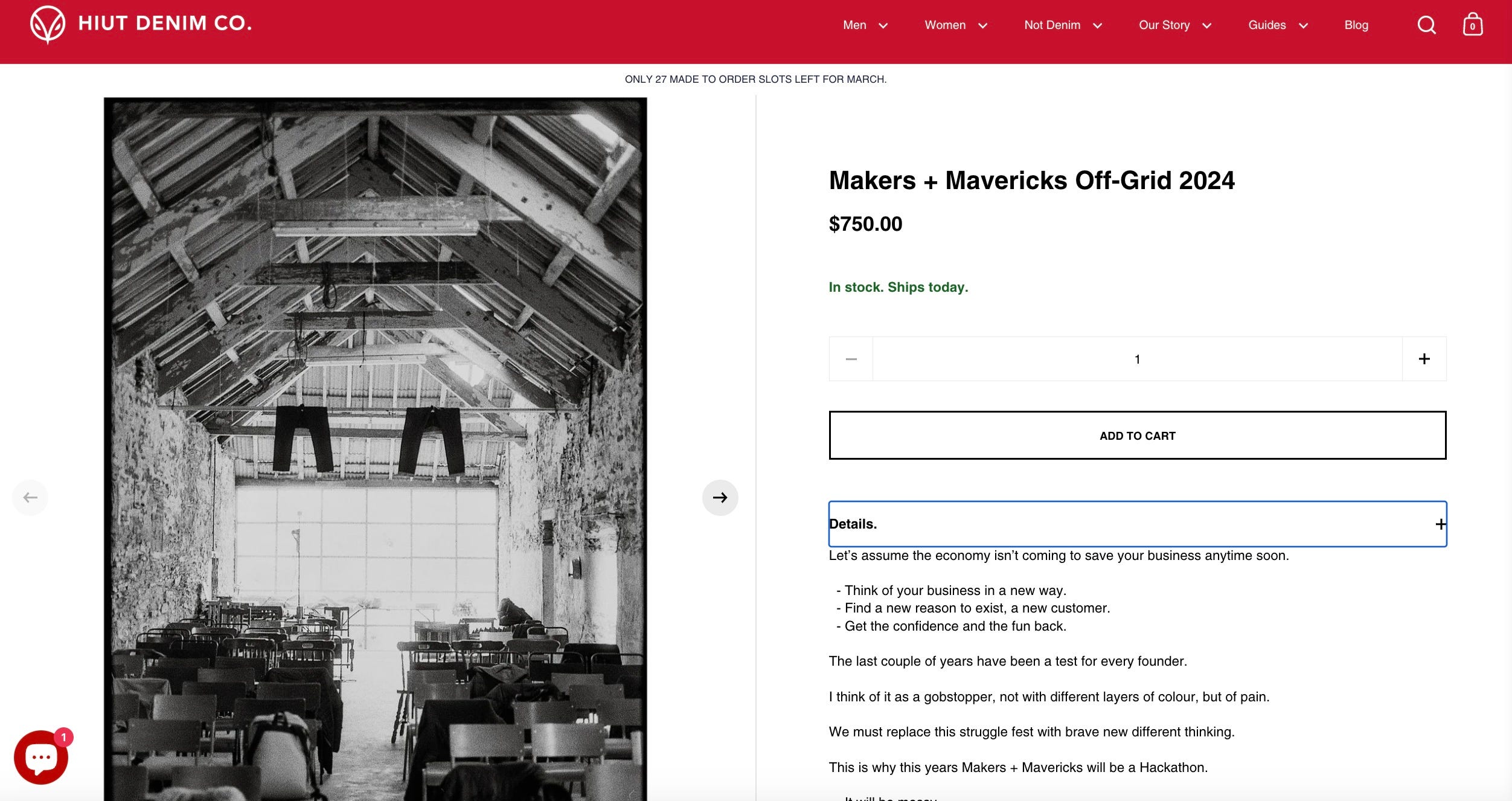The height and width of the screenshot is (801, 1512).
Task: Click the product title Makers + Mavericks Off-Grid 2024
Action: (x=1032, y=181)
